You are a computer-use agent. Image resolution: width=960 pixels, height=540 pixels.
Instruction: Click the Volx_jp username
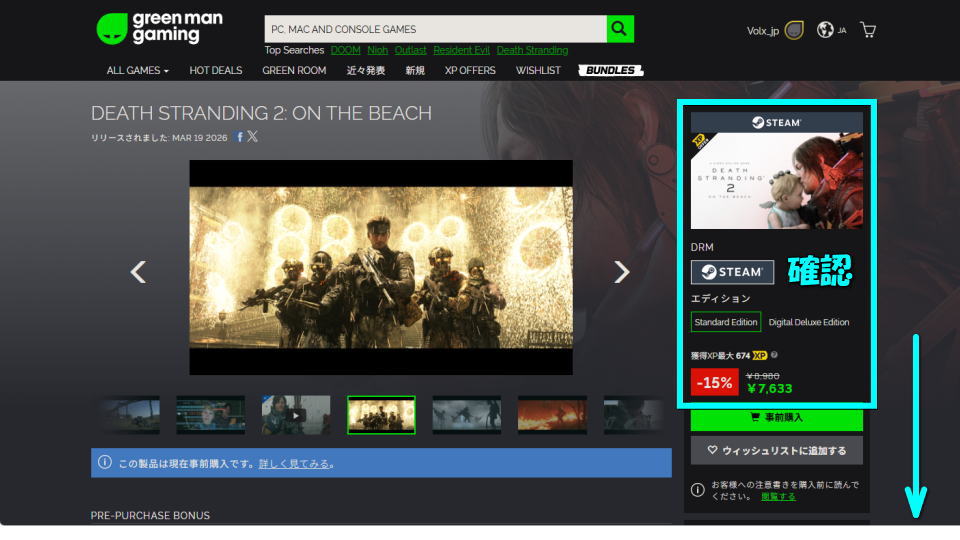click(762, 31)
